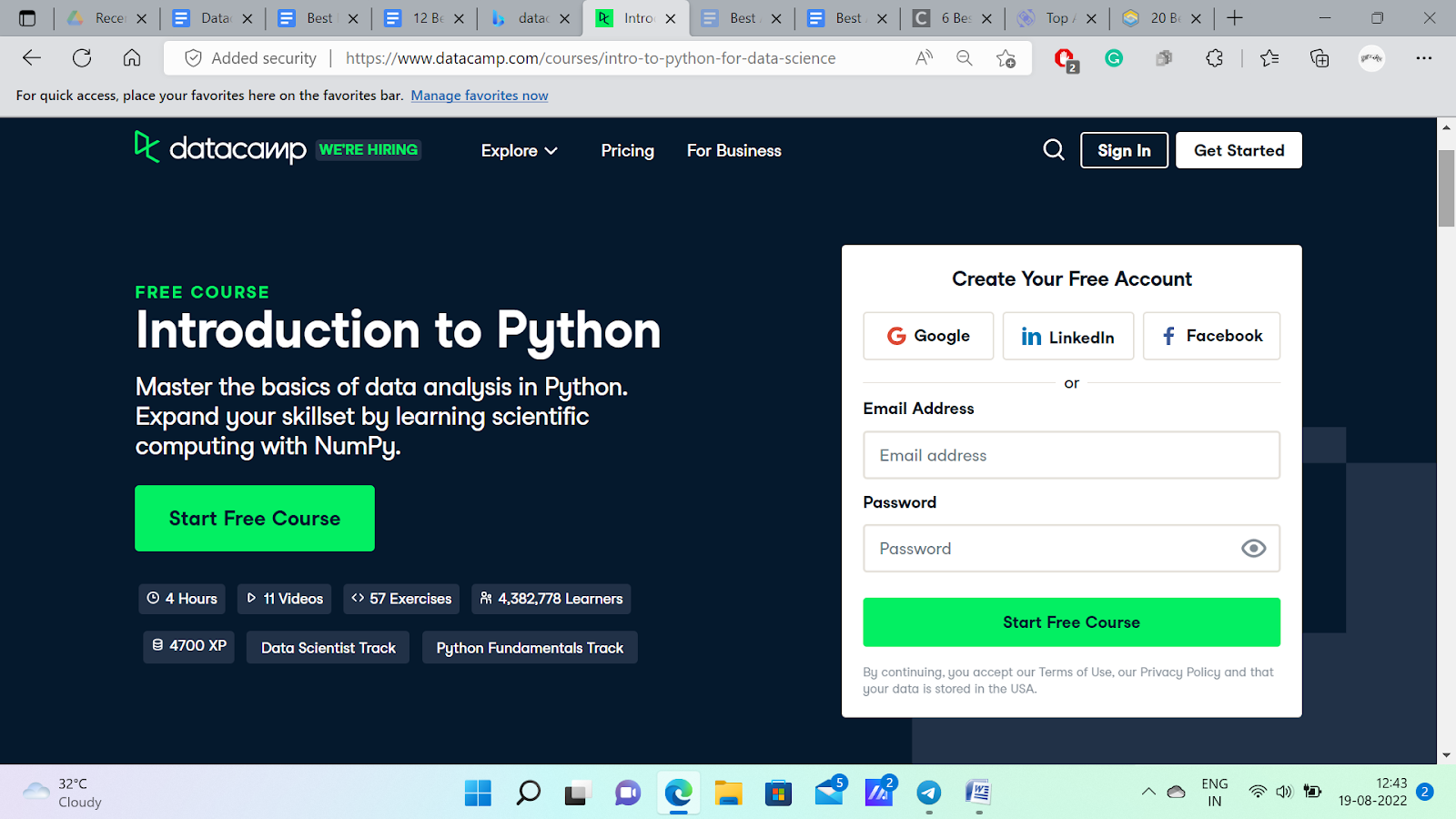Sign up with Google

[928, 336]
